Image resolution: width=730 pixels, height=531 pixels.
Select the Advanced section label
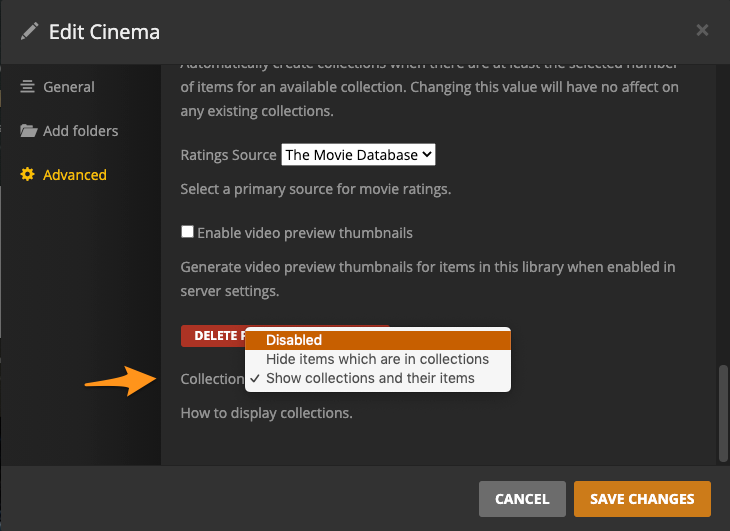click(x=75, y=175)
